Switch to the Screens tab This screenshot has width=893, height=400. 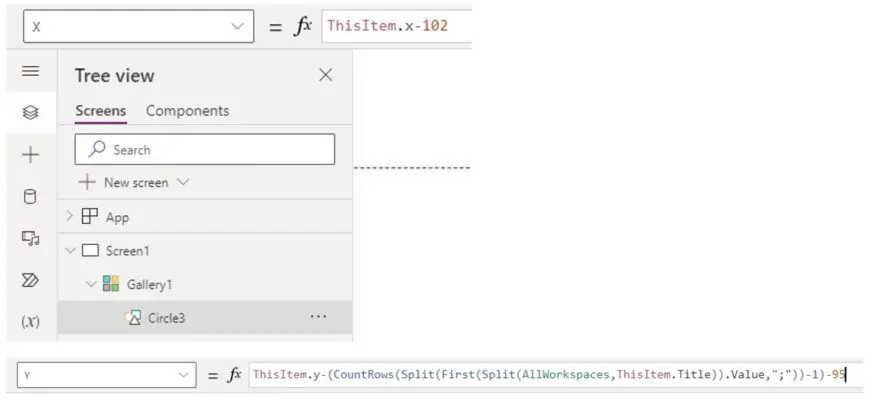pyautogui.click(x=101, y=111)
